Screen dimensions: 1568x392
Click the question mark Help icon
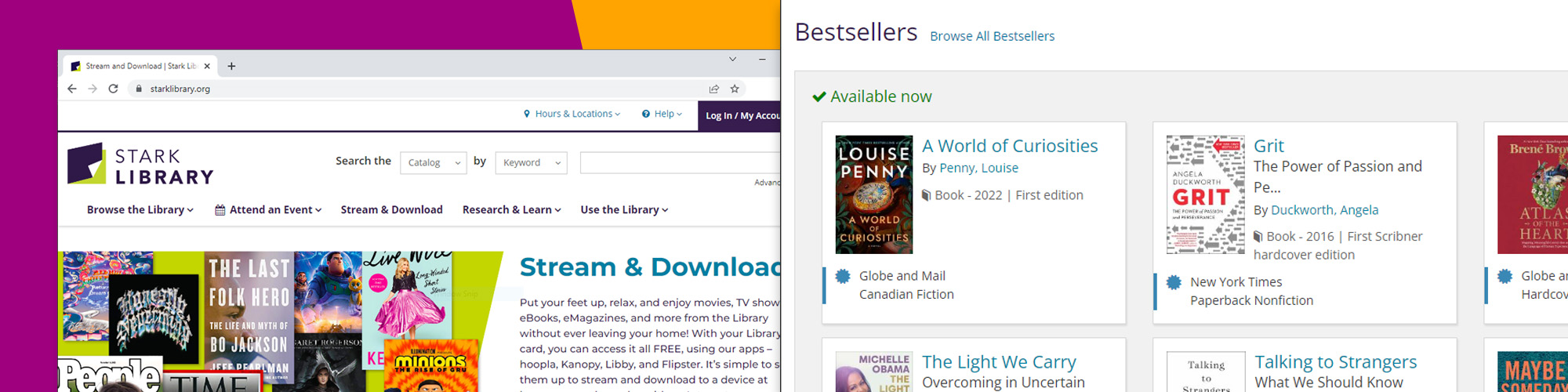point(646,114)
